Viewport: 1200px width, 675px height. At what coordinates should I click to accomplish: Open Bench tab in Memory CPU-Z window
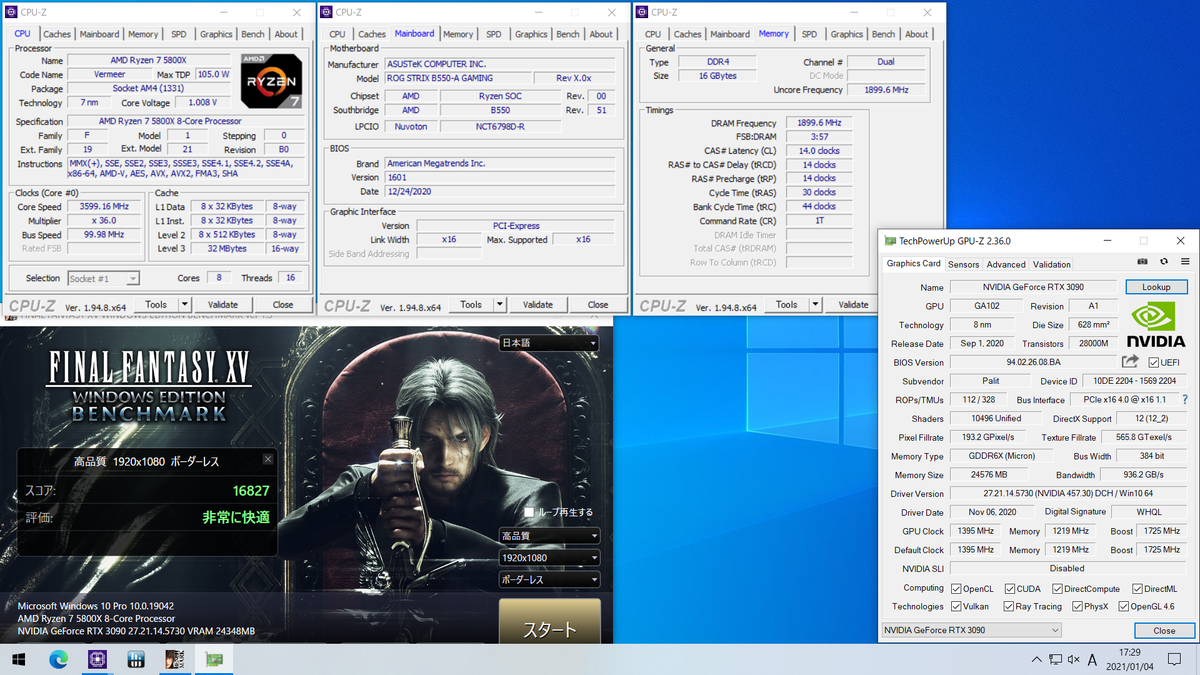coord(883,34)
